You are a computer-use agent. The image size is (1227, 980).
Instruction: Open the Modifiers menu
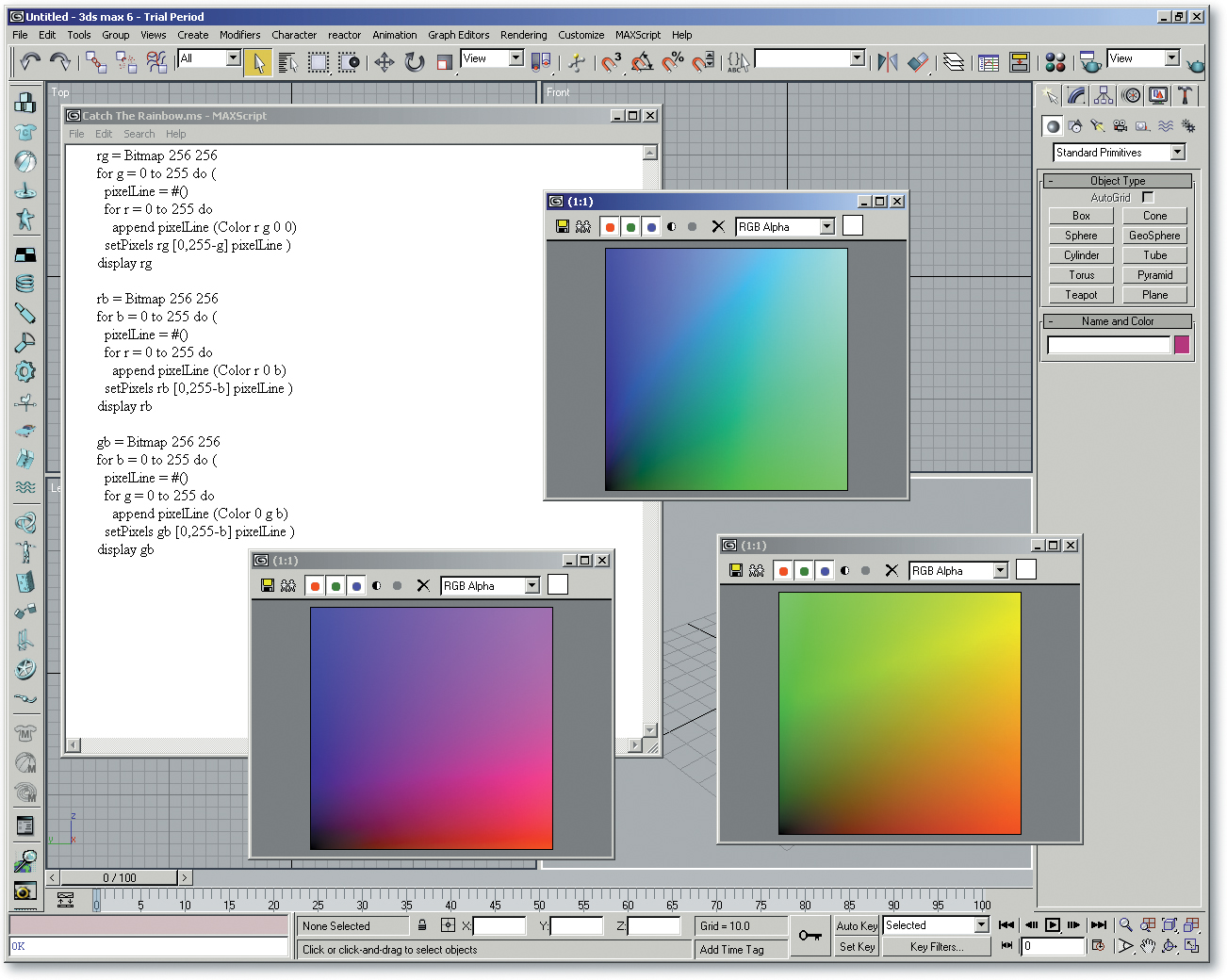239,35
